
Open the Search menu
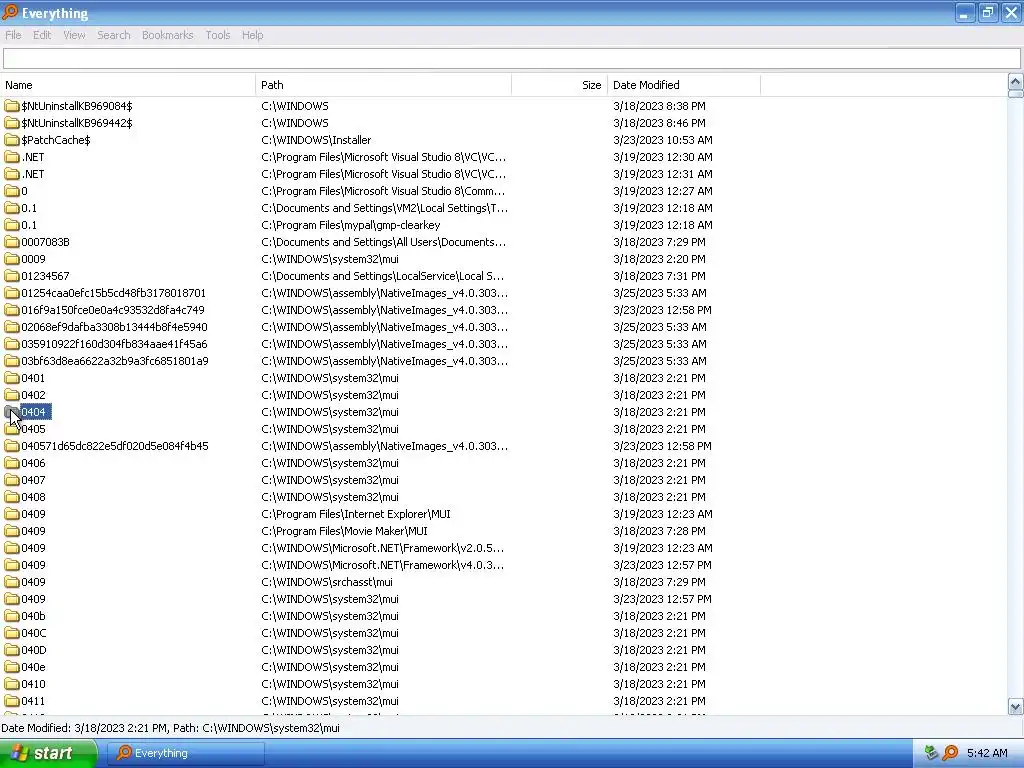coord(114,35)
